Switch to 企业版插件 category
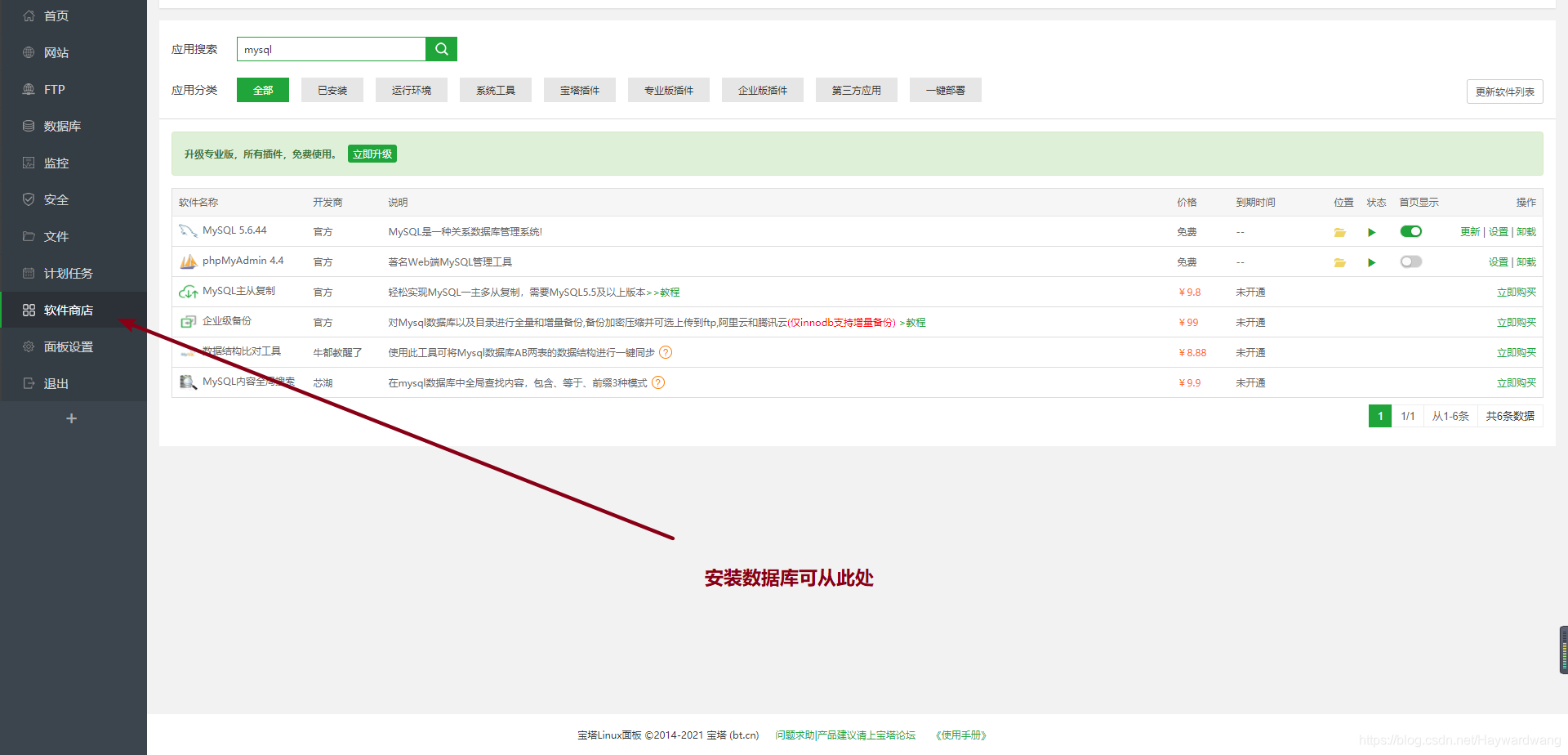1568x755 pixels. pyautogui.click(x=763, y=90)
